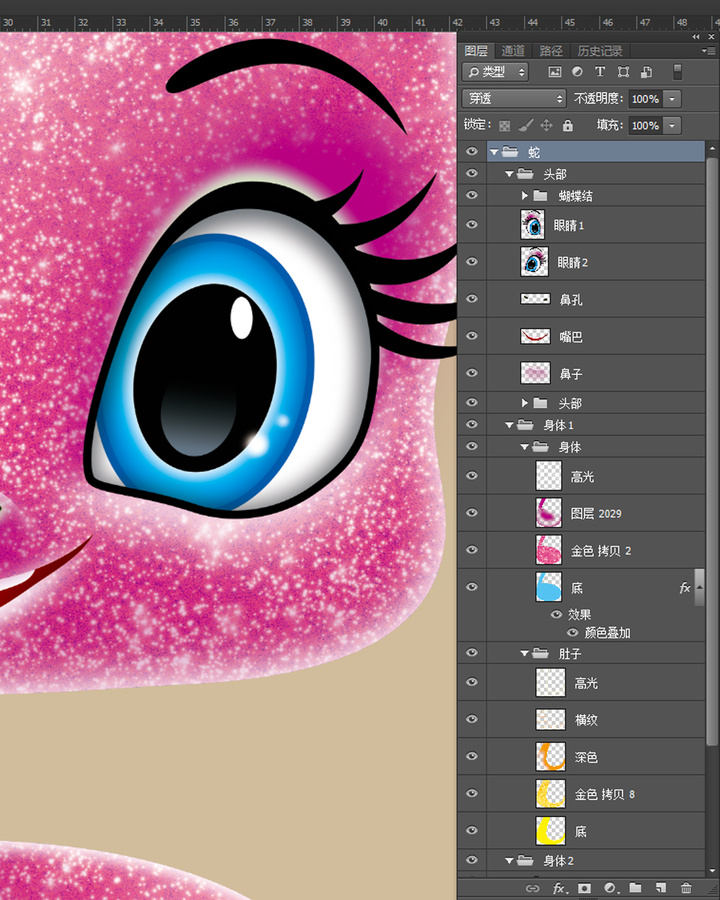Viewport: 720px width, 900px height.
Task: Hide the 嘴巴 layer
Action: click(x=472, y=336)
